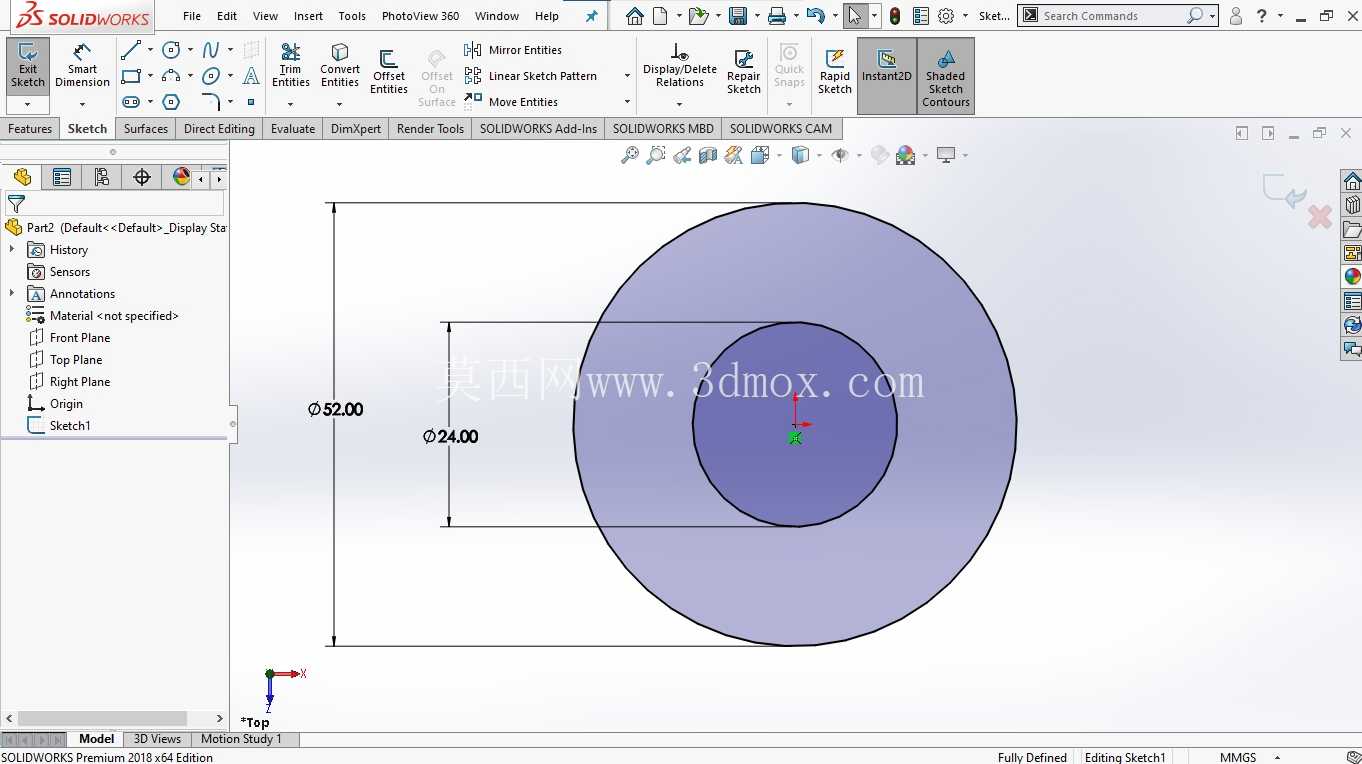
Task: Open the Display Style cube icon
Action: pyautogui.click(x=800, y=155)
